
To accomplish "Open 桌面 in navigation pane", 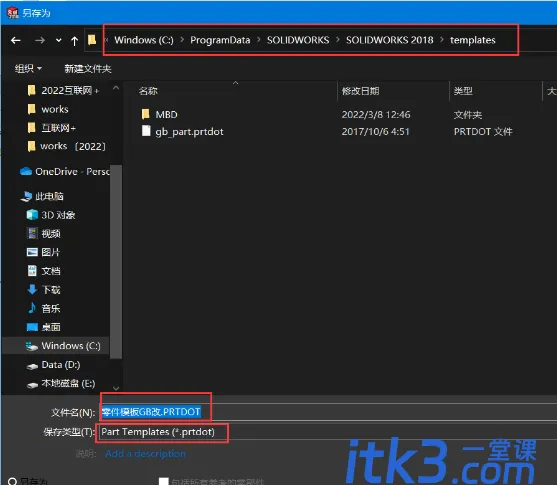I will tap(44, 327).
